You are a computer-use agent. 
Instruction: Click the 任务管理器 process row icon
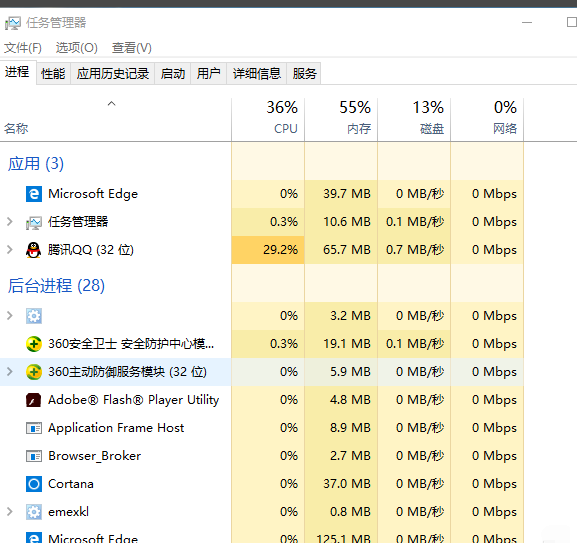pos(34,222)
